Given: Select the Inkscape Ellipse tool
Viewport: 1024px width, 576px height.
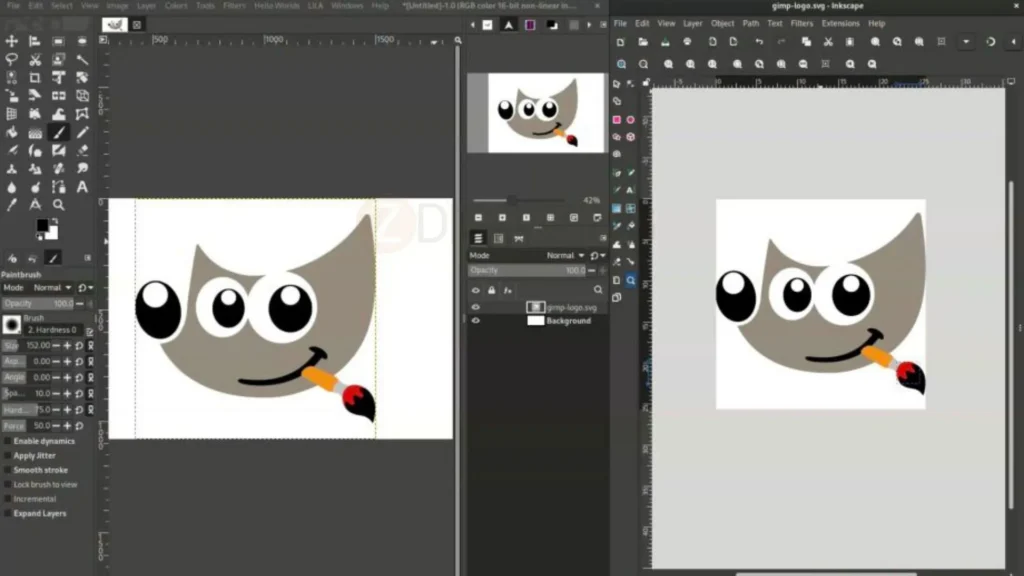Looking at the screenshot, I should pos(630,120).
